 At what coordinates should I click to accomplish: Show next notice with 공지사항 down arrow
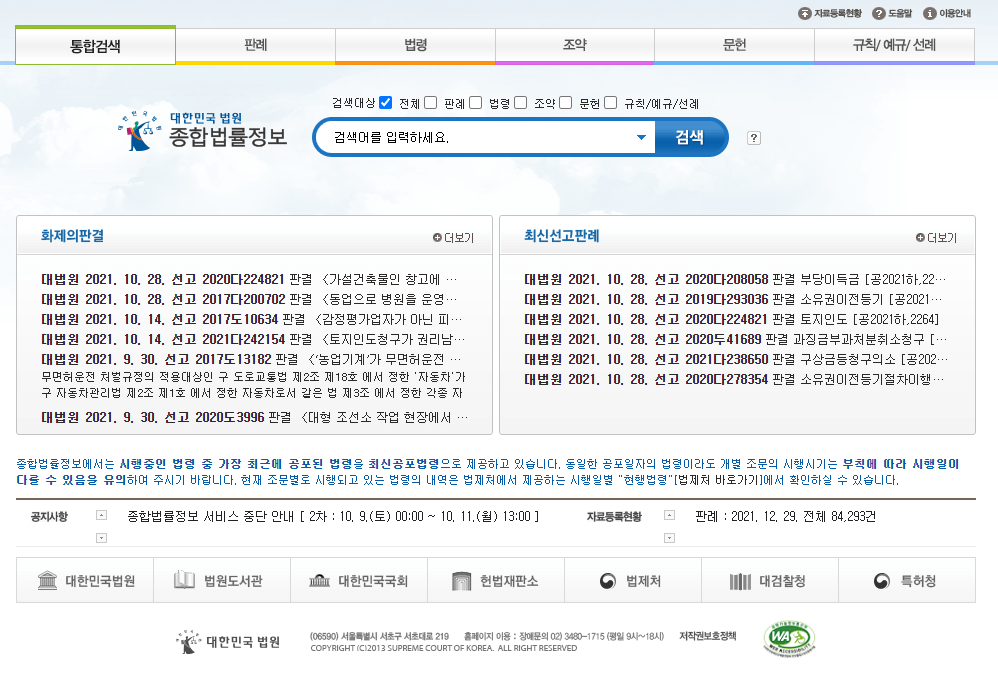(x=101, y=538)
